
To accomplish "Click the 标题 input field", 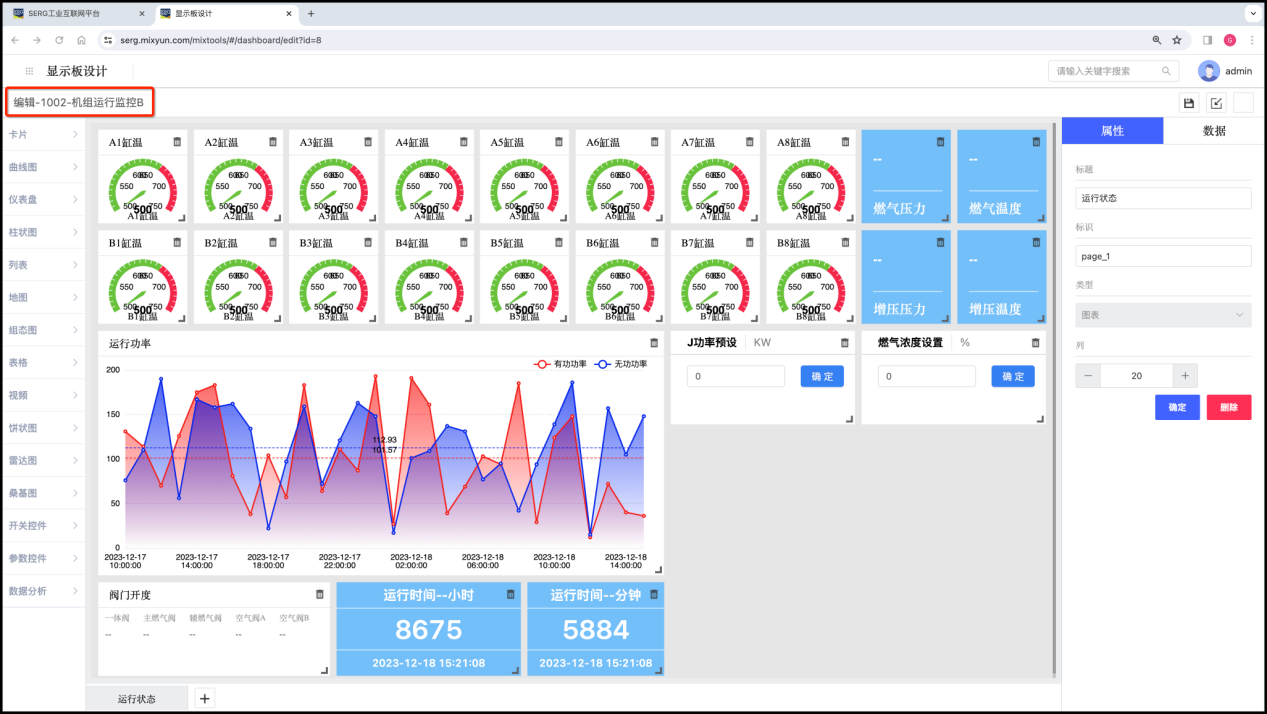I will (x=1163, y=198).
